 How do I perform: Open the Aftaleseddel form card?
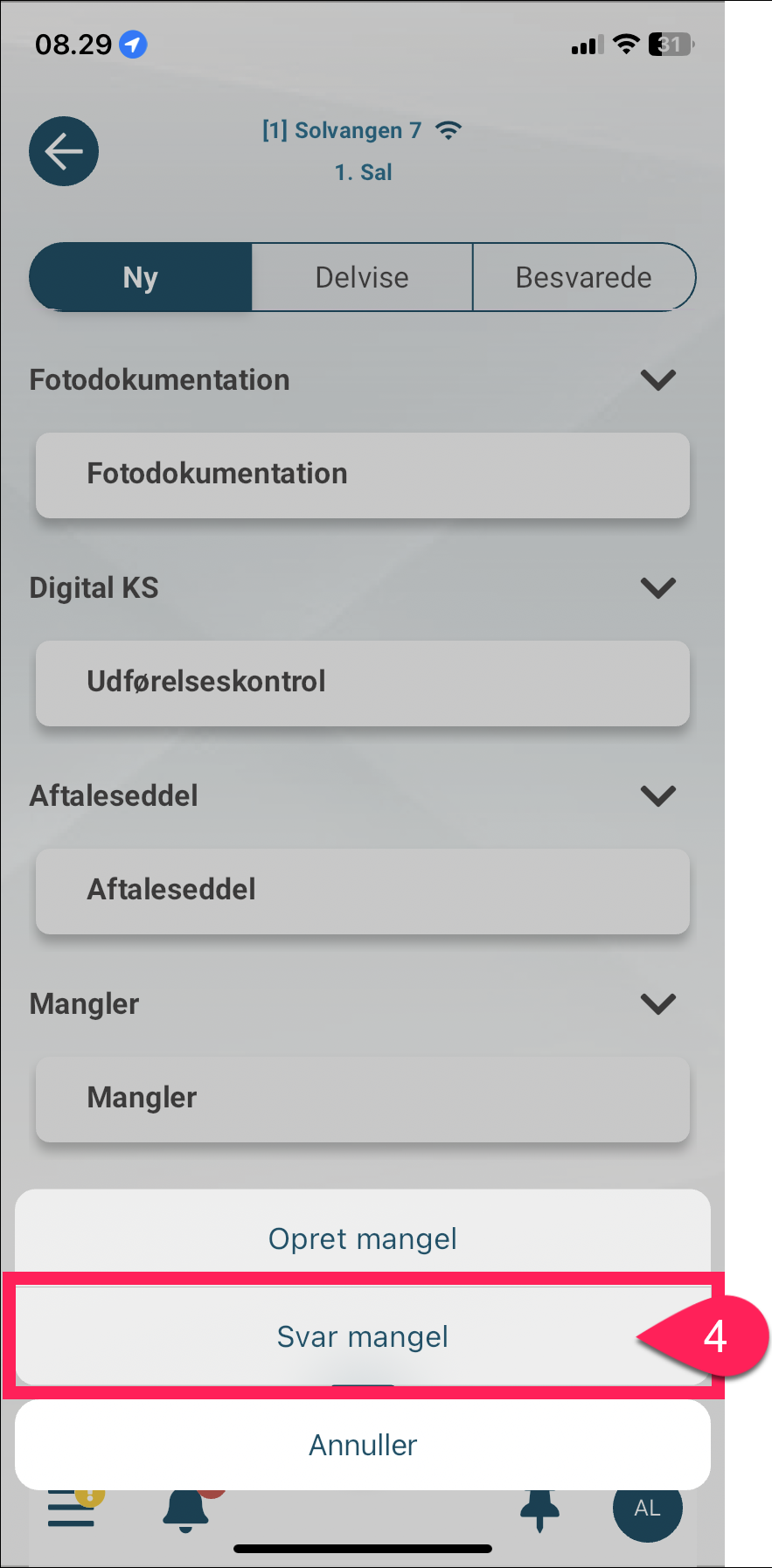click(x=363, y=891)
